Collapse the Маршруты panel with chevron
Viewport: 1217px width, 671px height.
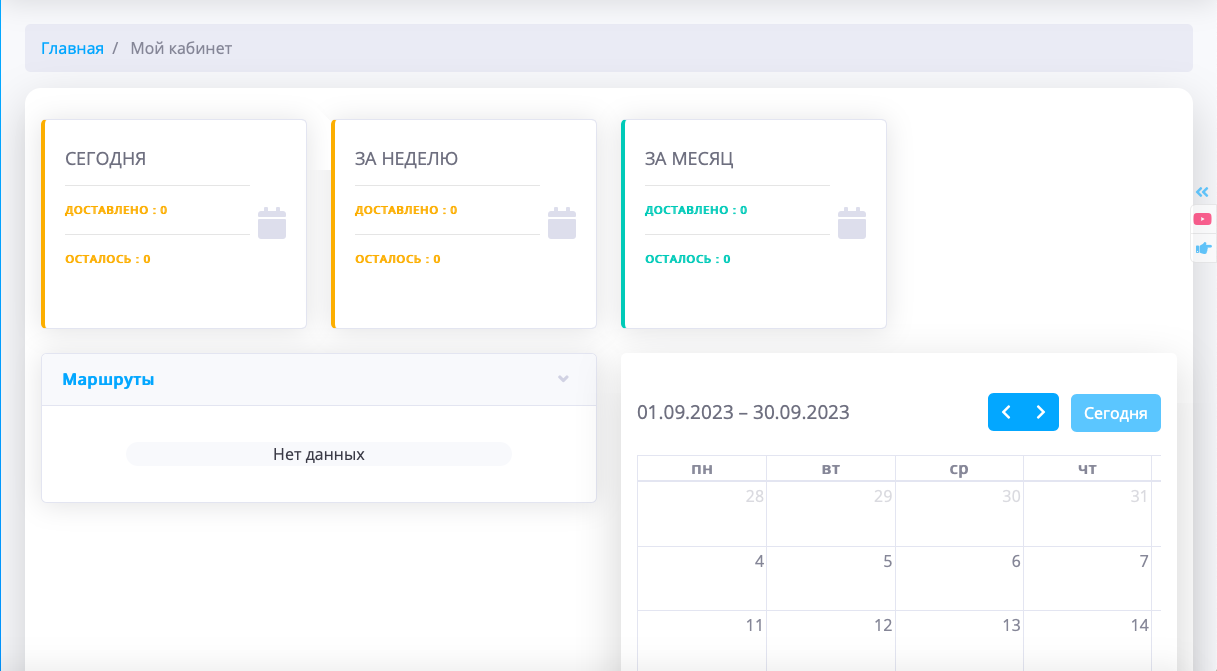563,379
